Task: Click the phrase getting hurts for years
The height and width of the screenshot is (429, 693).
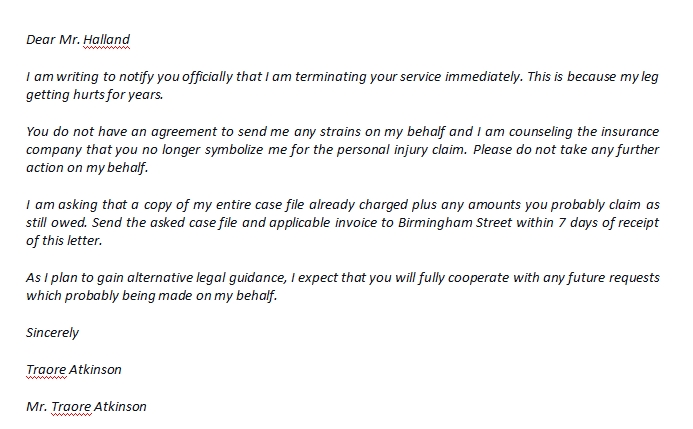Action: click(95, 95)
